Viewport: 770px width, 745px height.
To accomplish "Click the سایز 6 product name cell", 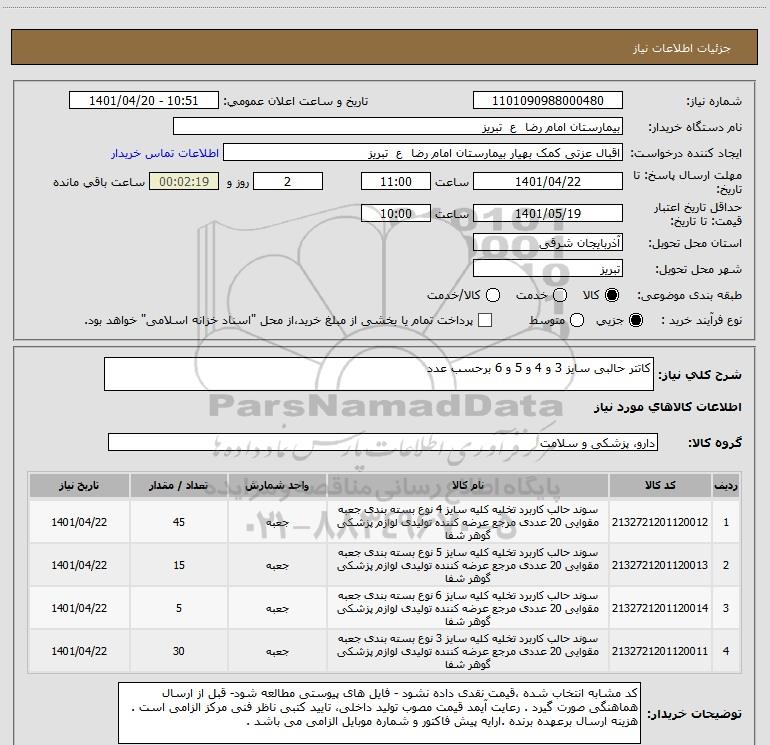I will (x=468, y=608).
